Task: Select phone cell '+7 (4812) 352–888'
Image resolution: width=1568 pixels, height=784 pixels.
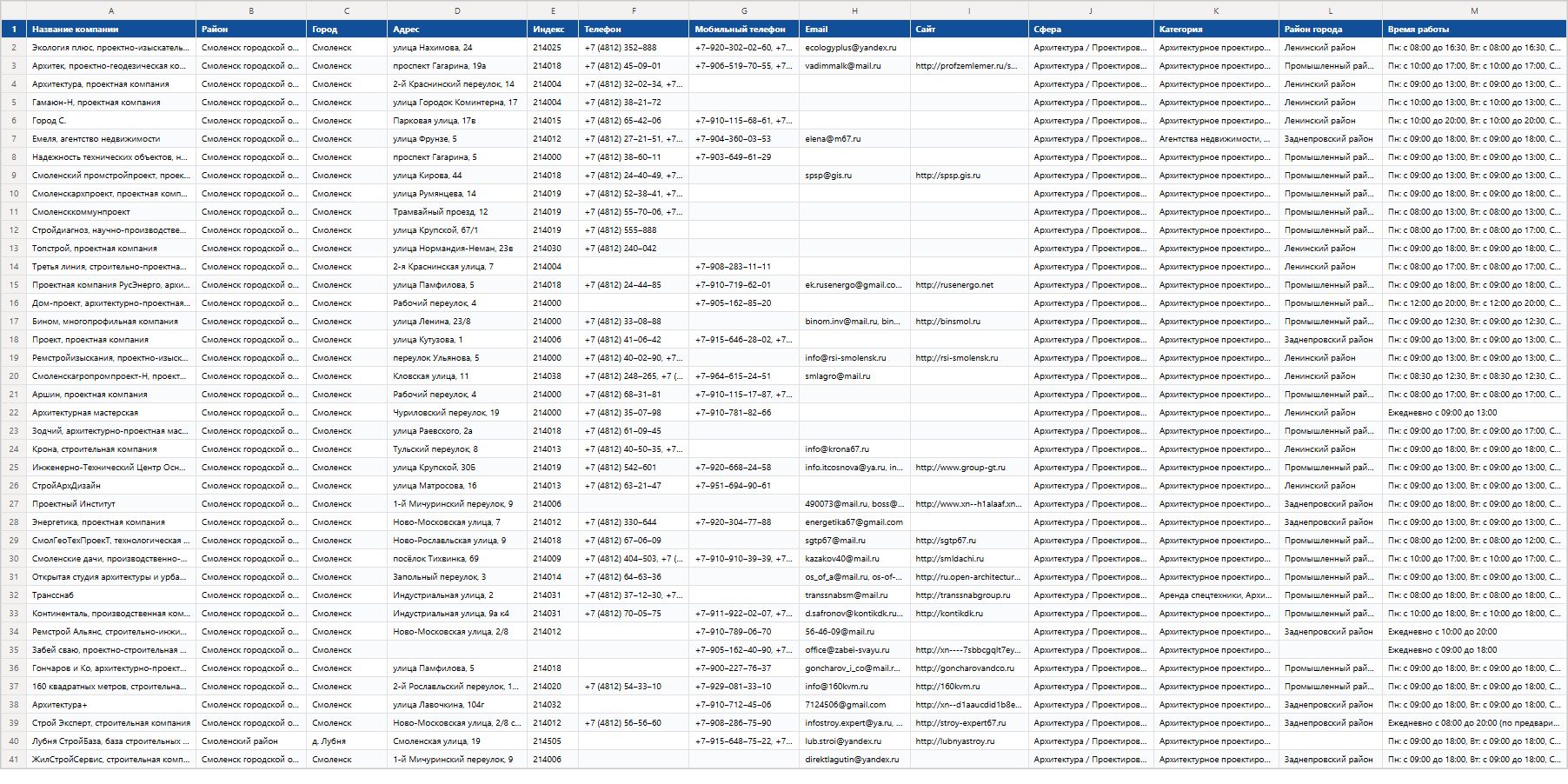Action: pyautogui.click(x=634, y=47)
